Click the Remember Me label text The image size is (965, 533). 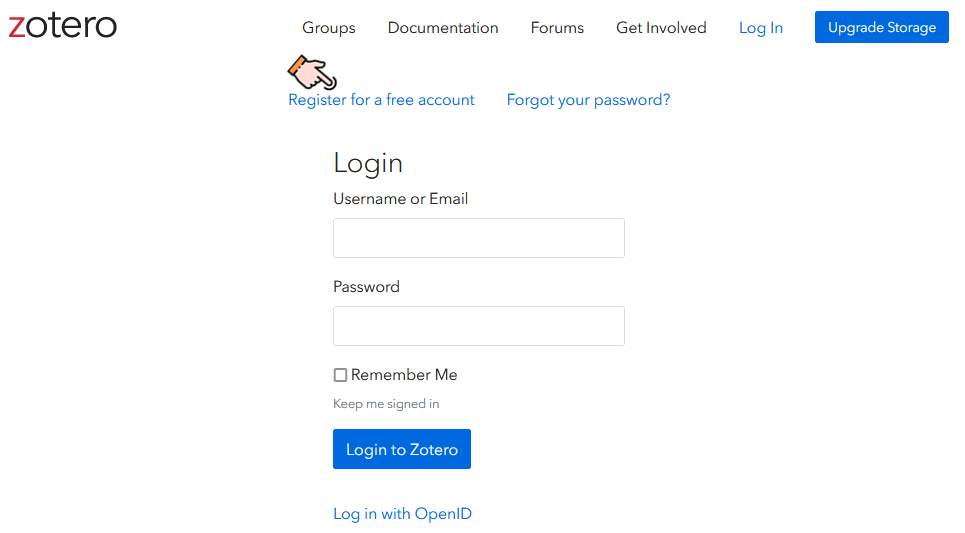pos(404,375)
